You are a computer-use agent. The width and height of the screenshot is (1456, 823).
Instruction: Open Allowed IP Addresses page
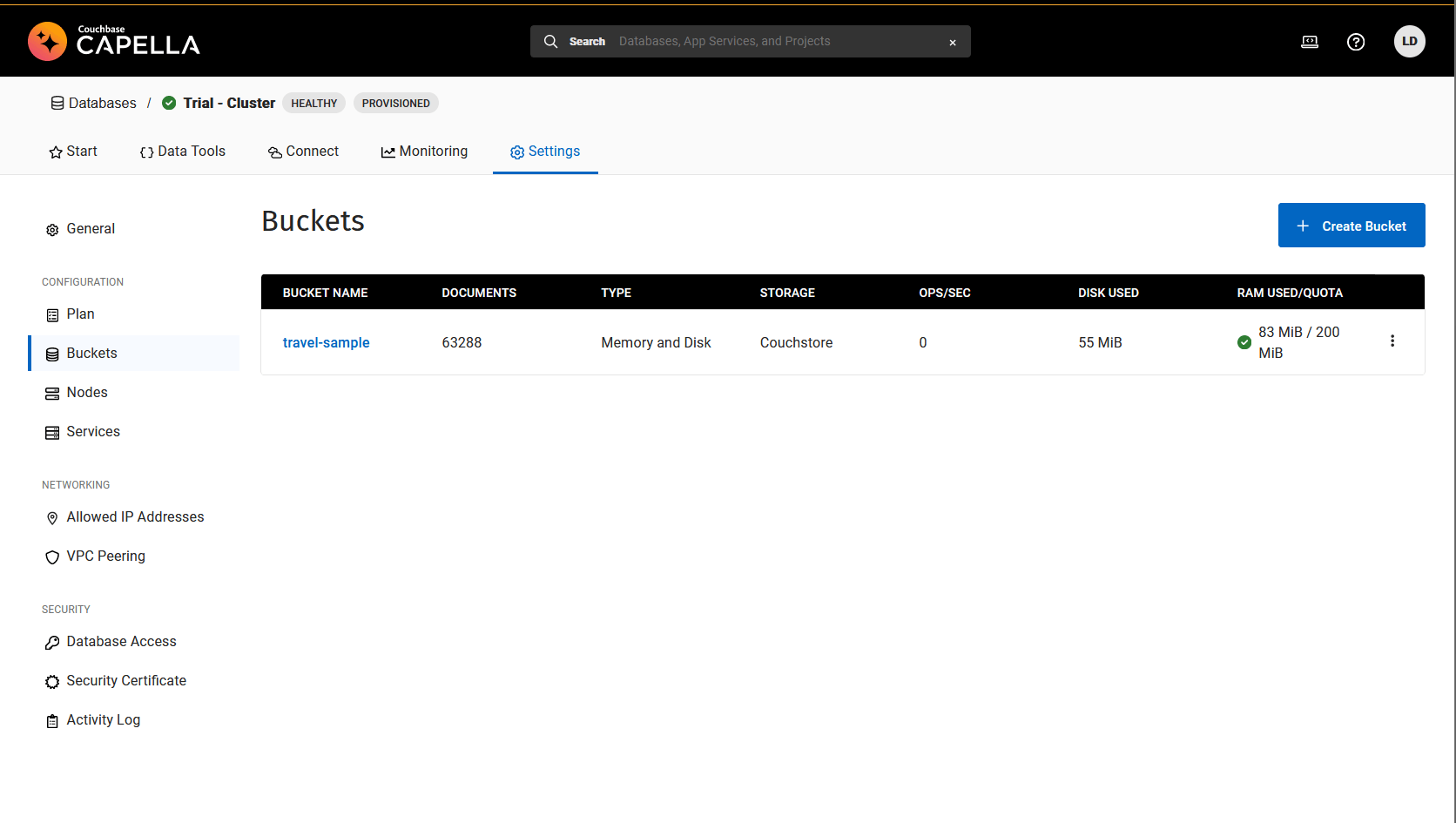(133, 517)
